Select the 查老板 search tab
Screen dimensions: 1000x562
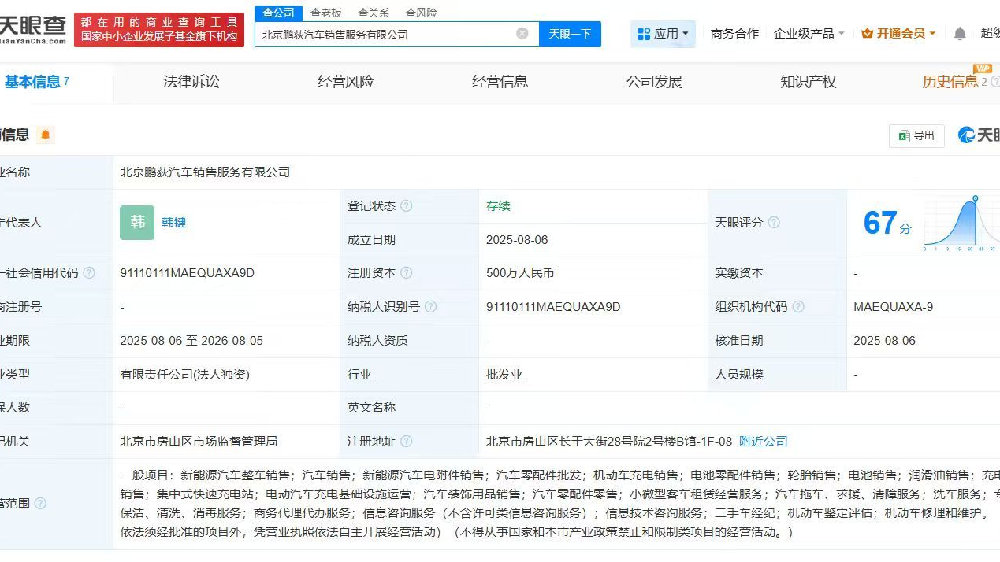(325, 13)
